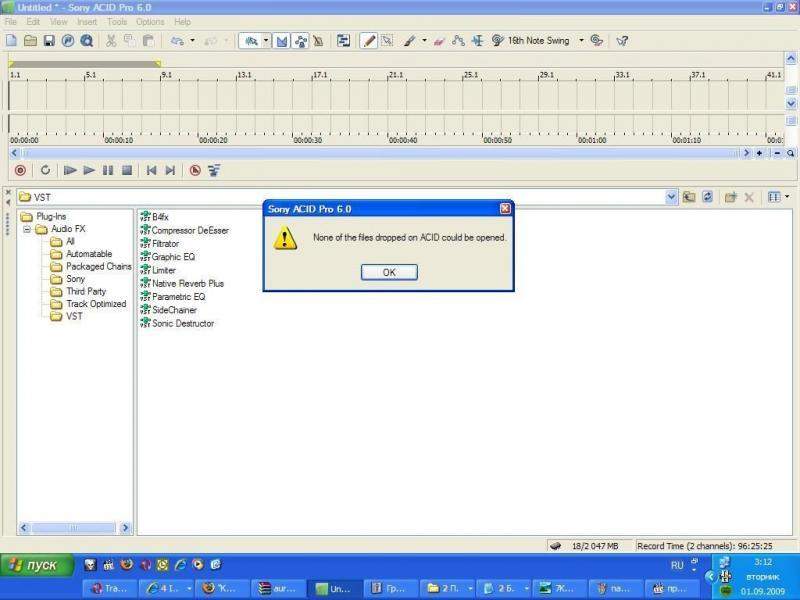Screen dimensions: 800x600
Task: Click the folder tree horizontal scrollbar
Action: pos(74,528)
